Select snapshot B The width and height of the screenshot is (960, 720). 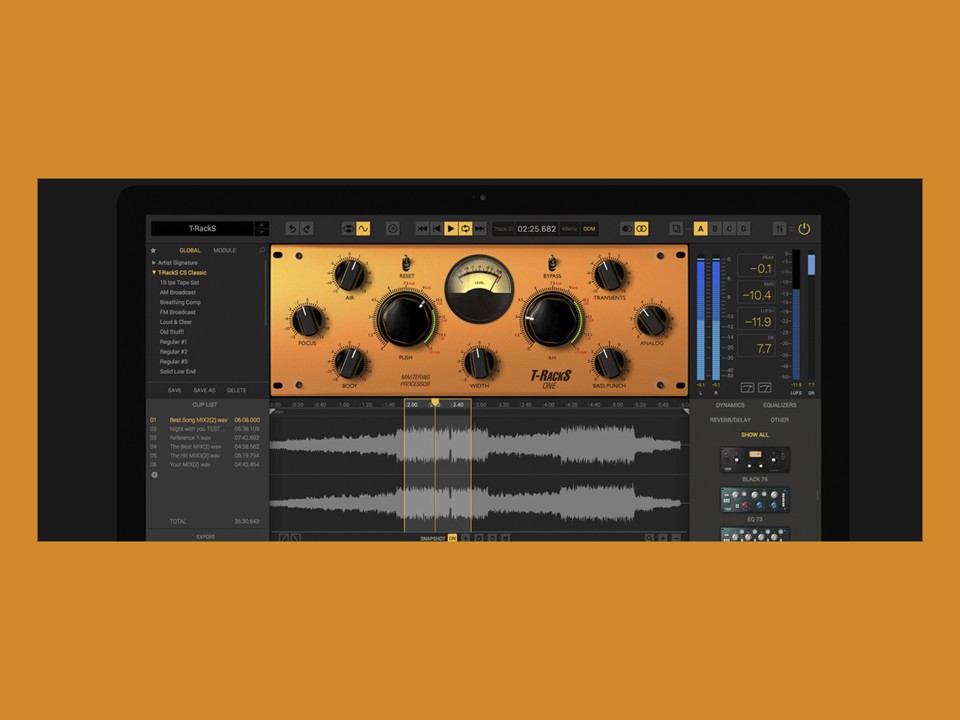(x=714, y=228)
